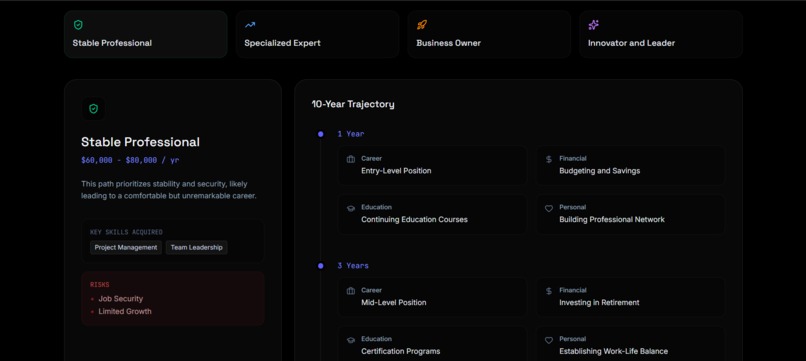Click the Project Management skill tag
The image size is (806, 361).
(x=126, y=247)
